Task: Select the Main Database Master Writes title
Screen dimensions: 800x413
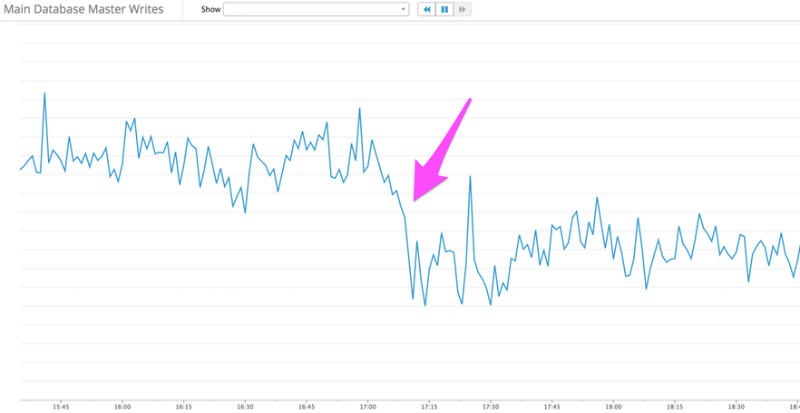Action: [84, 9]
